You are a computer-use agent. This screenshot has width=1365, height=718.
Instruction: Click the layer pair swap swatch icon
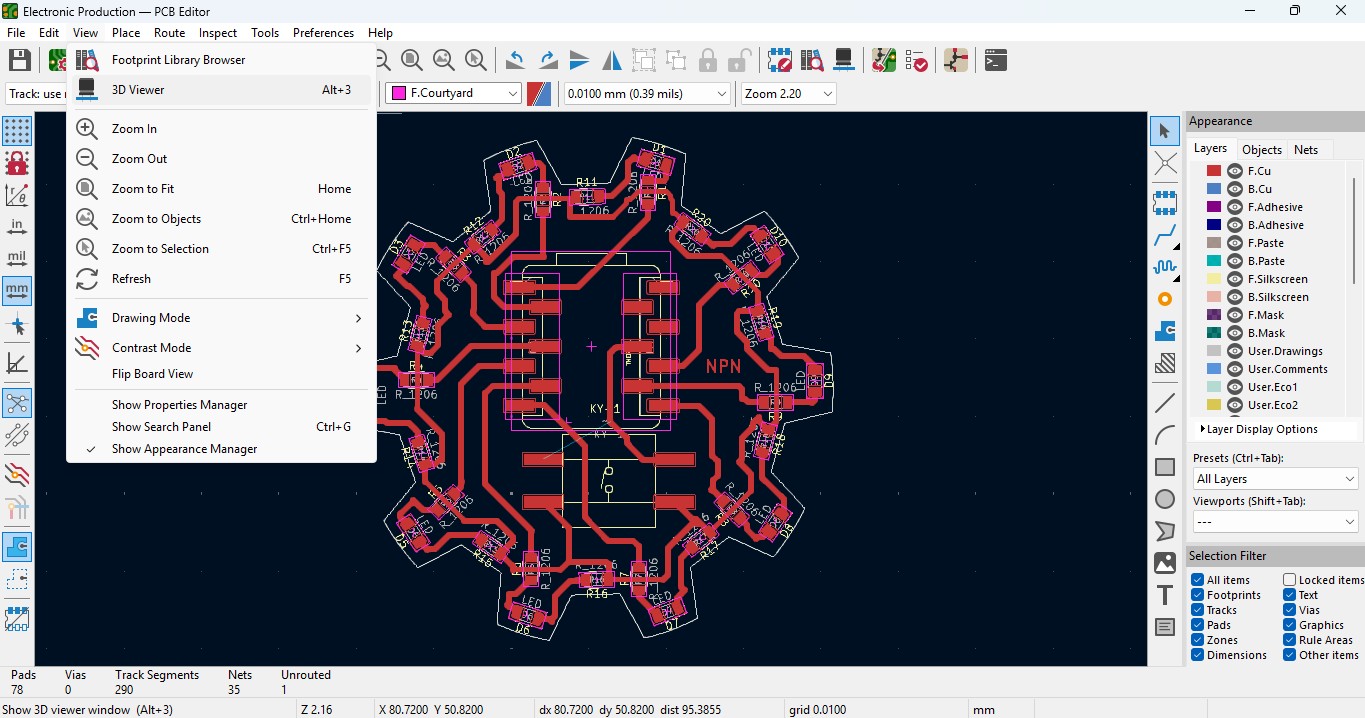tap(540, 93)
